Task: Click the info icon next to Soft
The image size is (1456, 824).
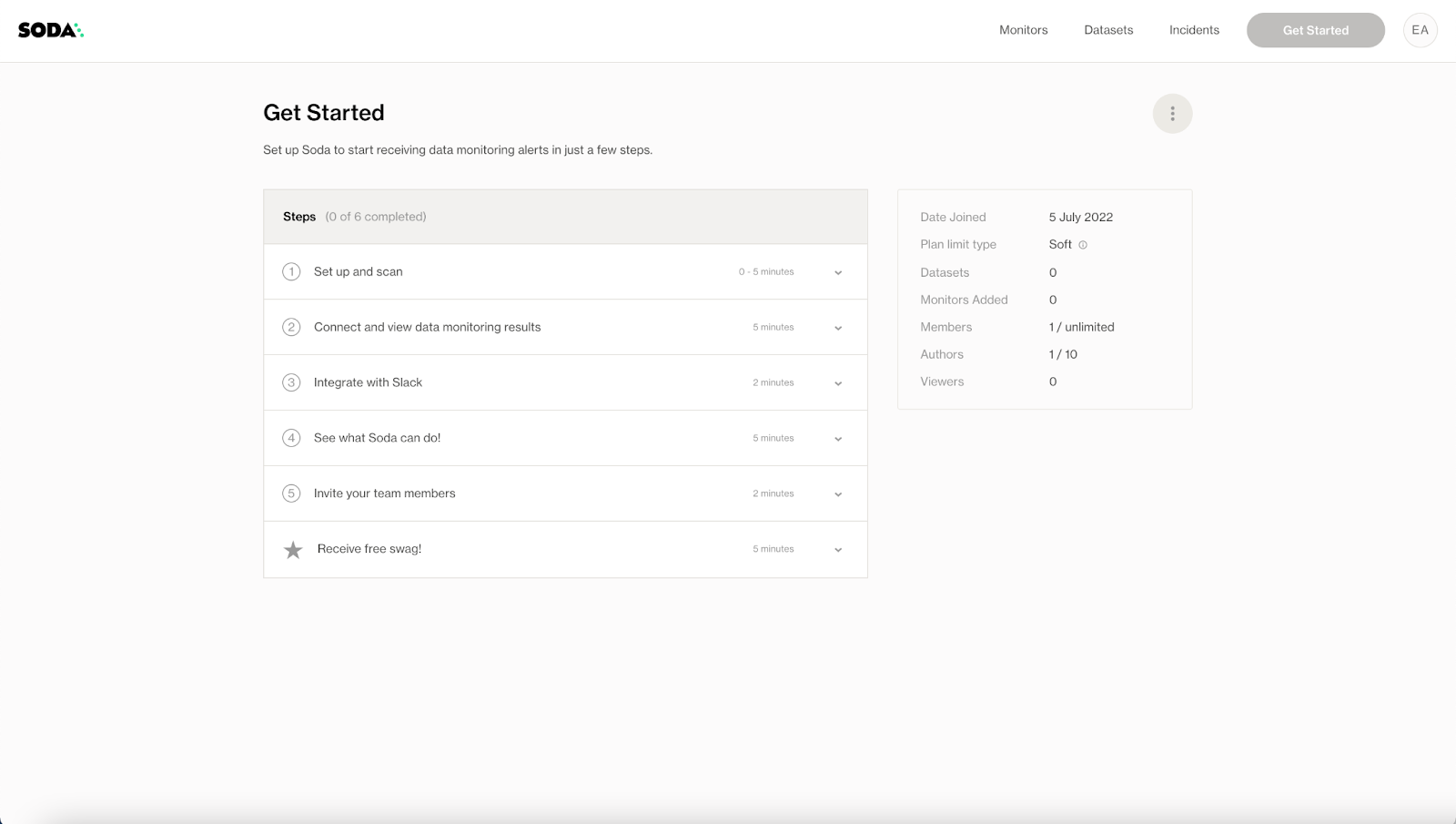Action: tap(1083, 245)
